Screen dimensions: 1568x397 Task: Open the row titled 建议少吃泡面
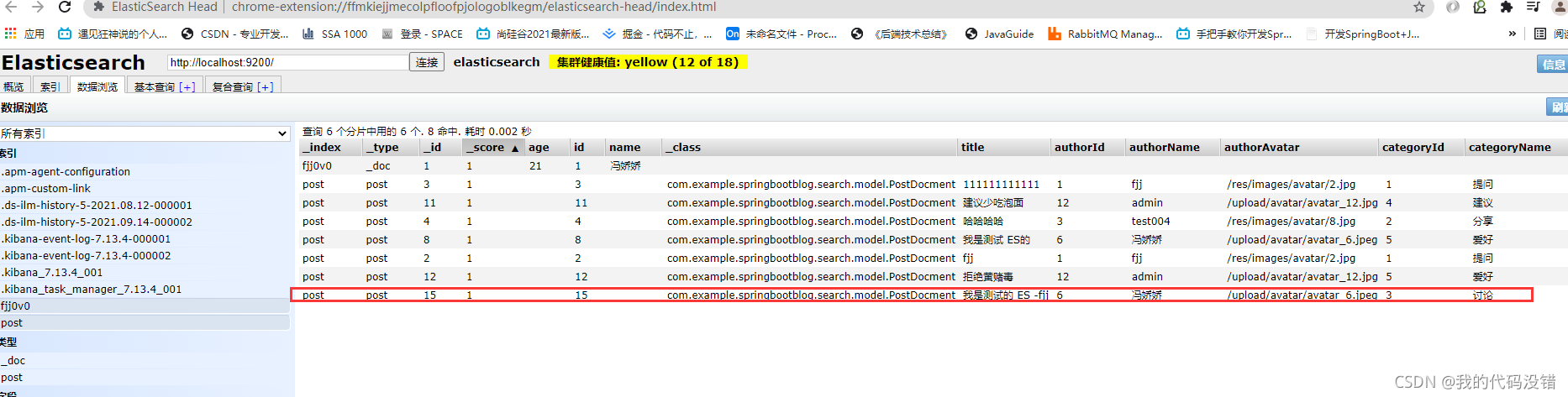pos(933,202)
